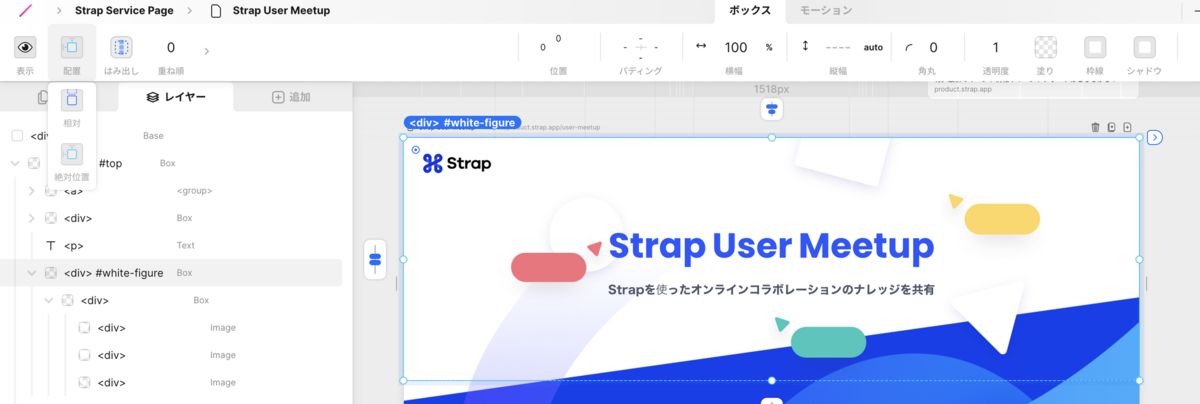Click Strap Service Page breadcrumb
This screenshot has width=1200, height=404.
[x=124, y=11]
